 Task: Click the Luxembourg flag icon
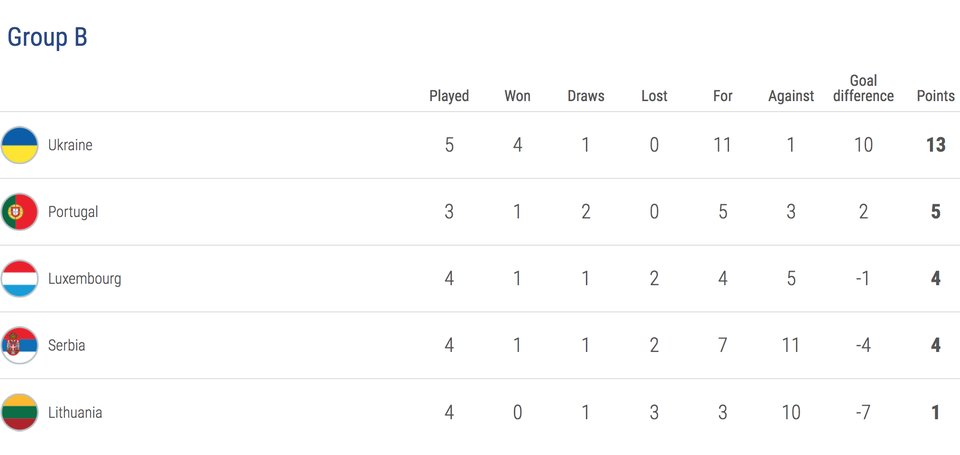[20, 279]
